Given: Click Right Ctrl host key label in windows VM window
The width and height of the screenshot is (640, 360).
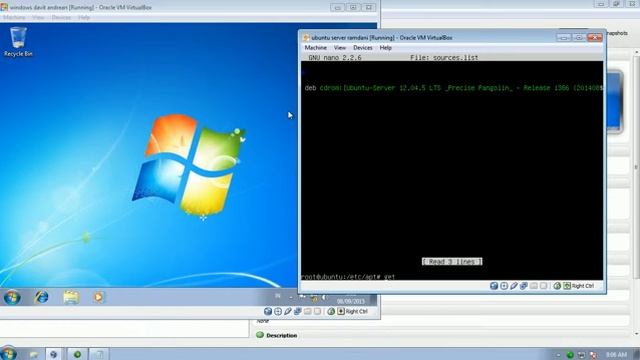Looking at the screenshot, I should pos(356,311).
